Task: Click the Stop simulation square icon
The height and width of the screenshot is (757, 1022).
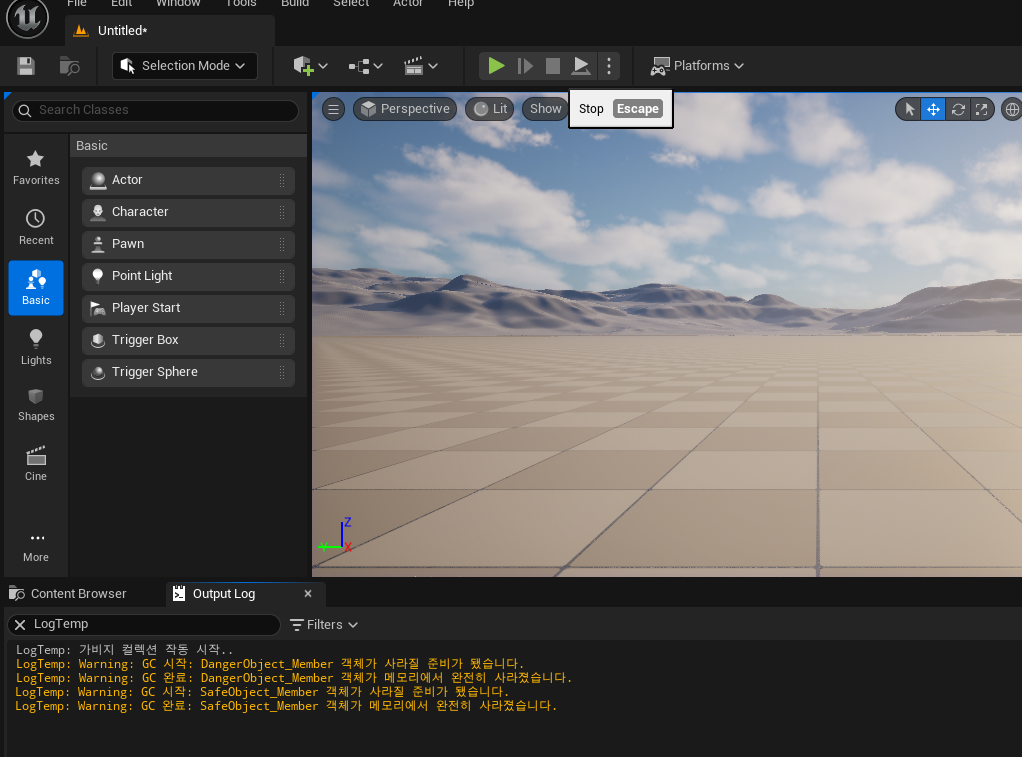Action: point(553,66)
